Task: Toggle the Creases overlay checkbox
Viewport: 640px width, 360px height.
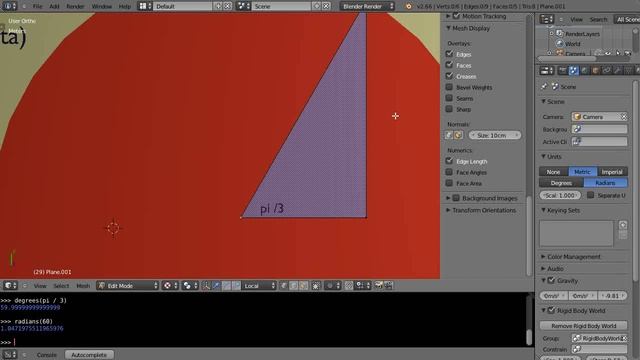Action: [x=449, y=76]
